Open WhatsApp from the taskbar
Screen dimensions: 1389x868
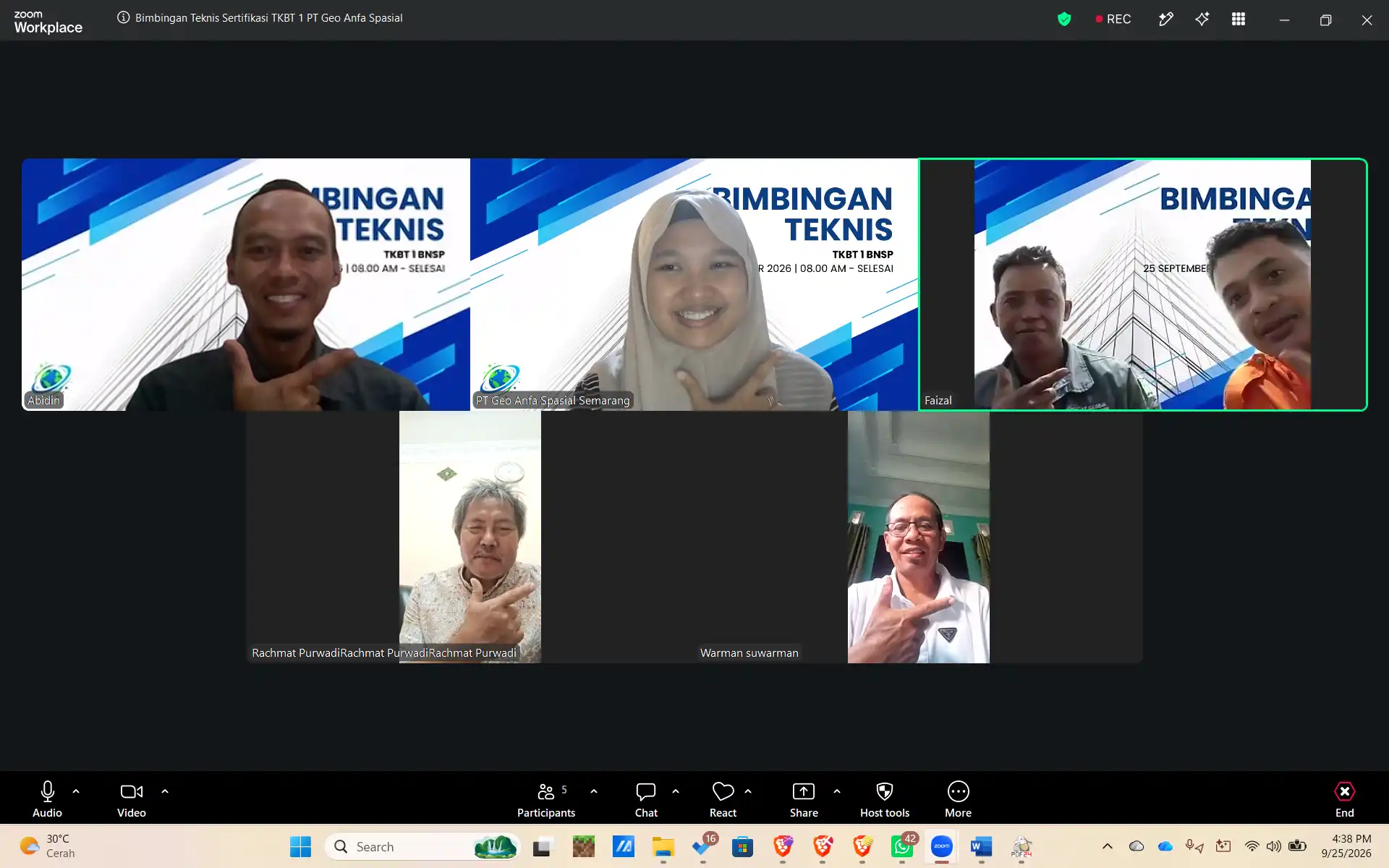click(x=902, y=846)
